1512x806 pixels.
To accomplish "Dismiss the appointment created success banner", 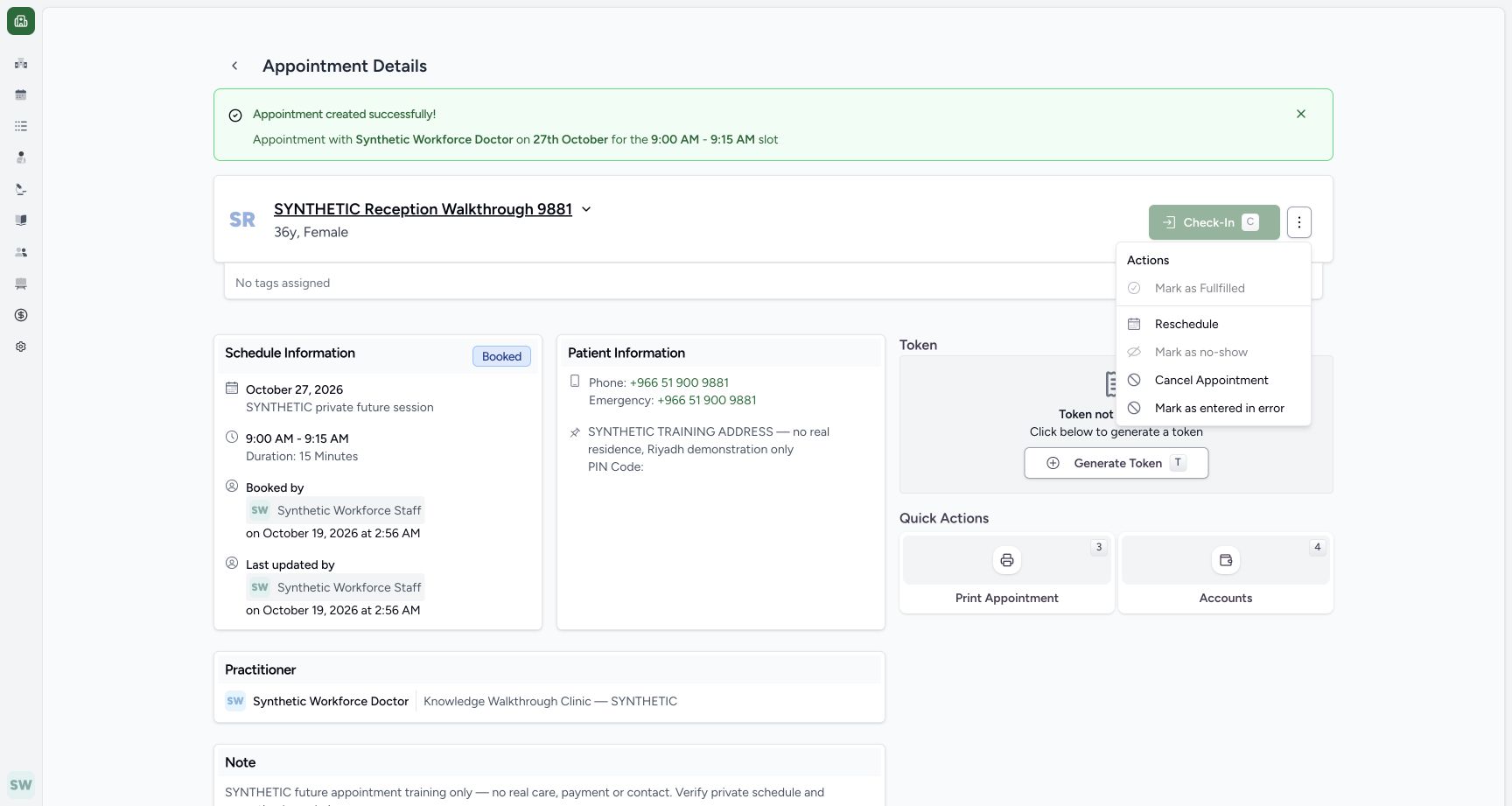I will [1301, 114].
